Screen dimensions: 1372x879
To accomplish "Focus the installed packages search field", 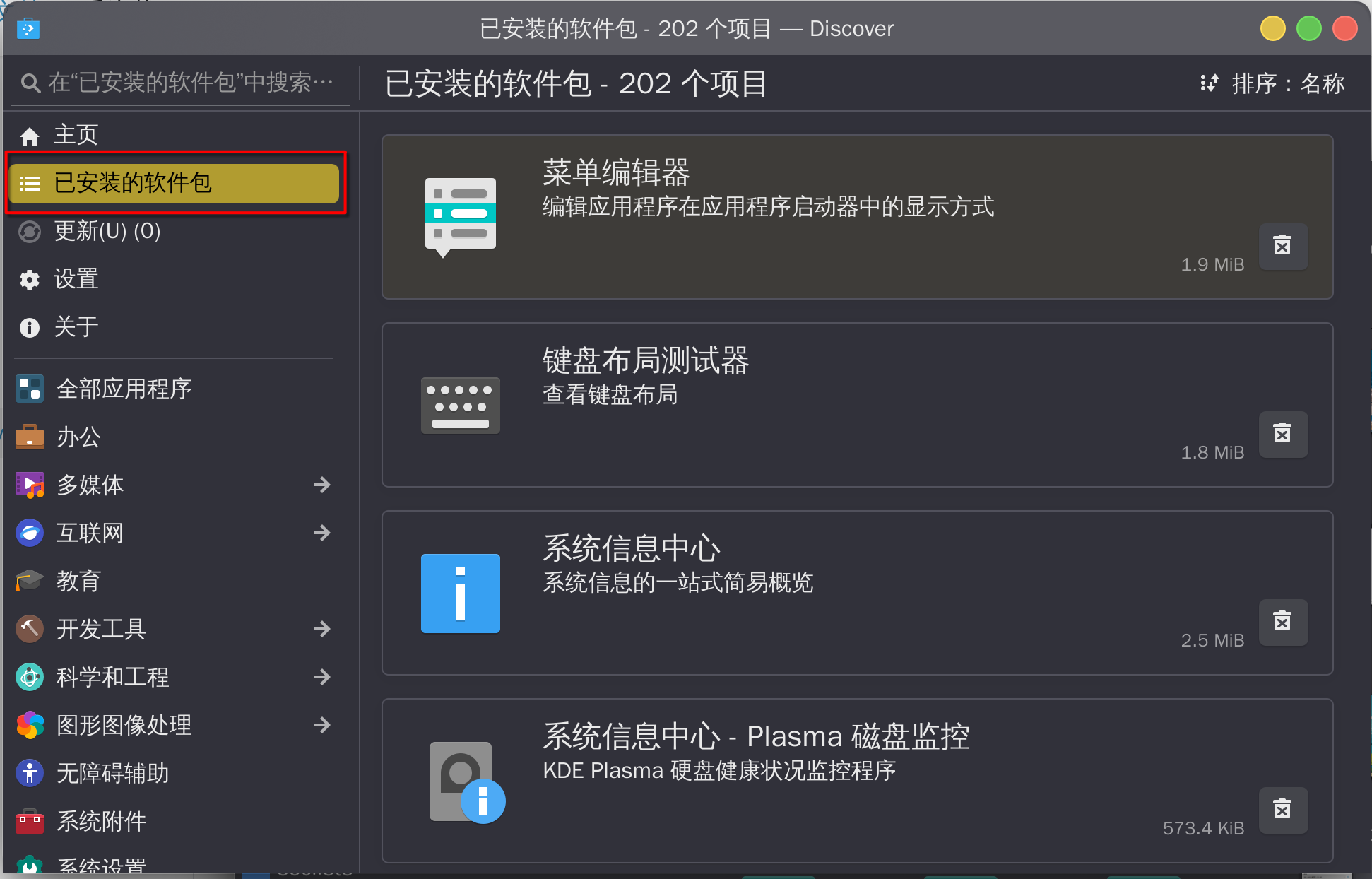I will (x=180, y=83).
